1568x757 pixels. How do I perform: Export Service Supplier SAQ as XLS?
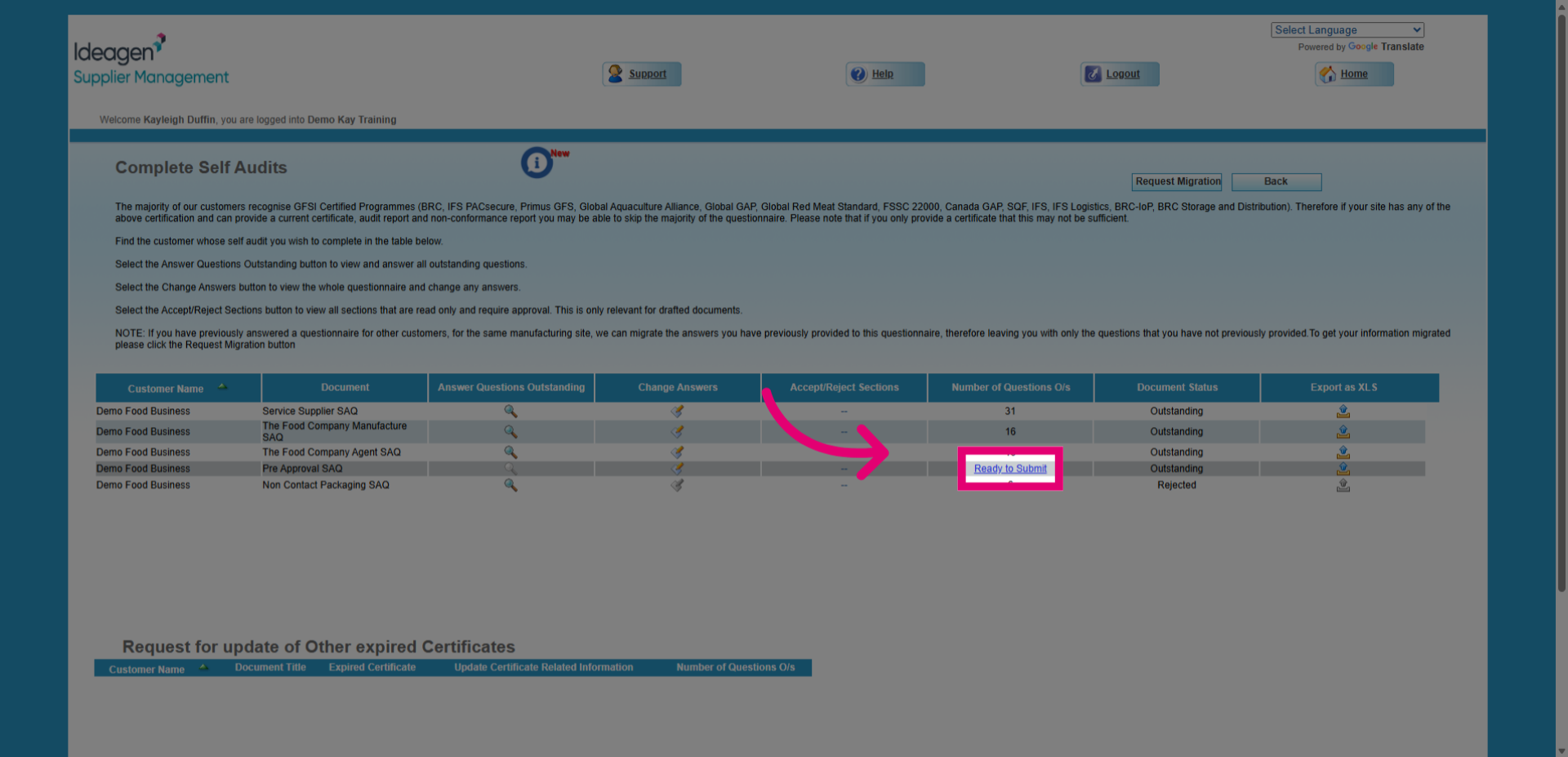point(1343,411)
